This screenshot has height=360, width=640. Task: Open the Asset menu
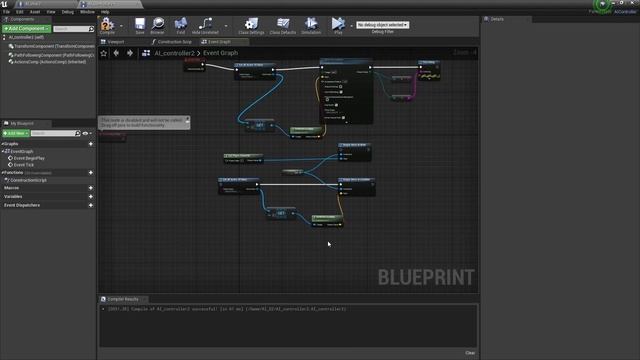35,12
